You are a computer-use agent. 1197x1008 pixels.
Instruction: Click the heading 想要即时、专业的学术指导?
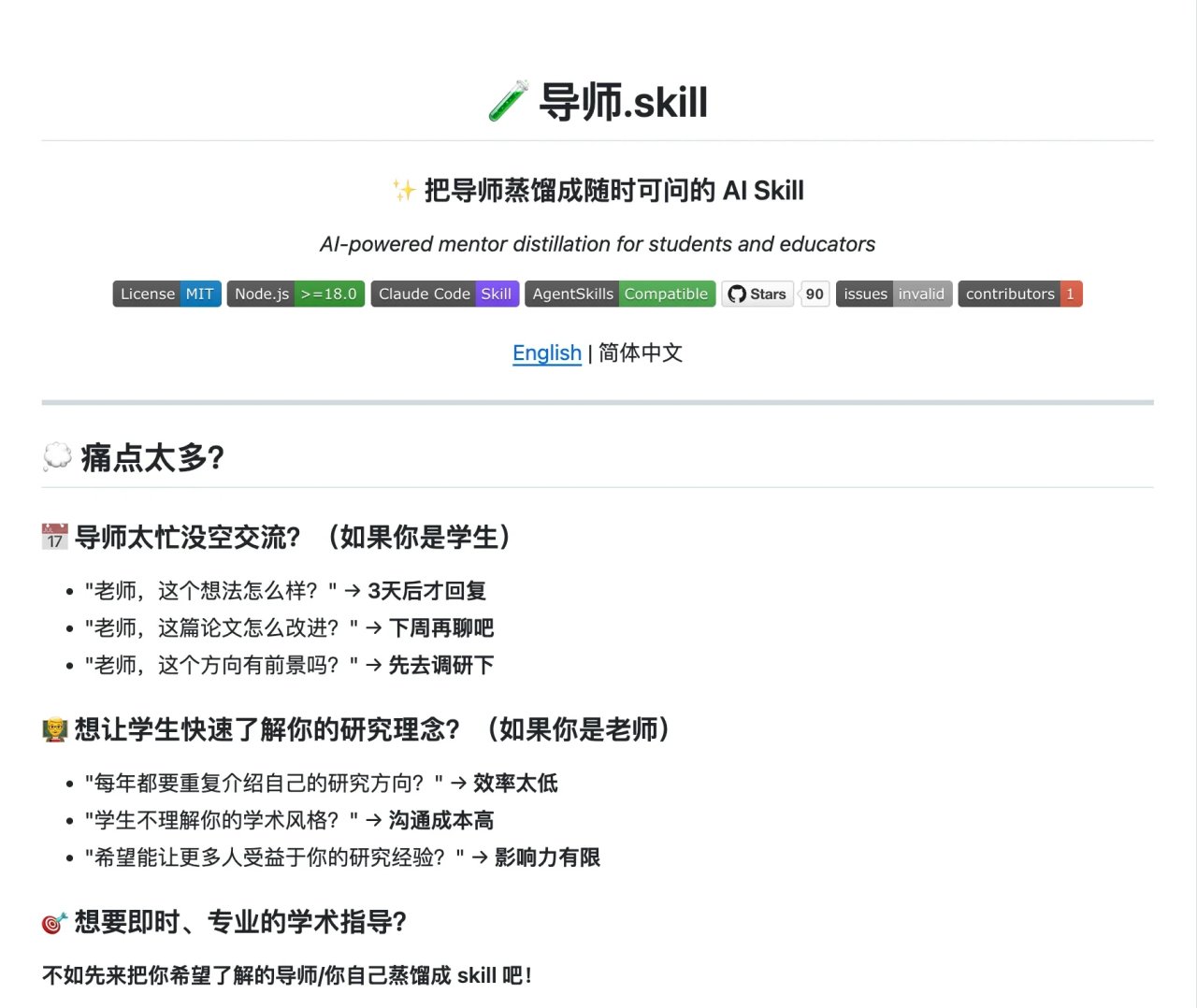coord(241,922)
